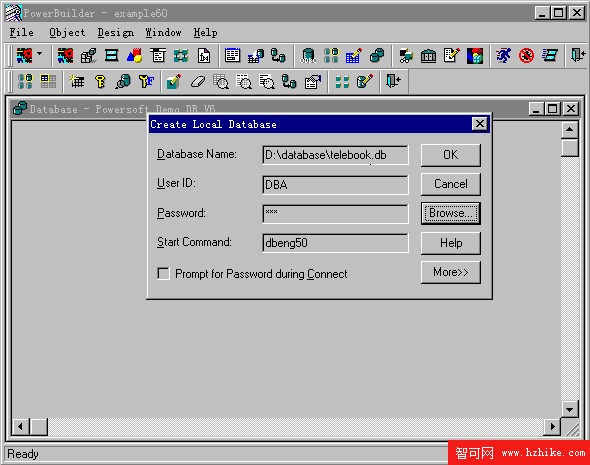Open the DB Profile toolbar icon
This screenshot has height=465, width=590.
[x=331, y=56]
